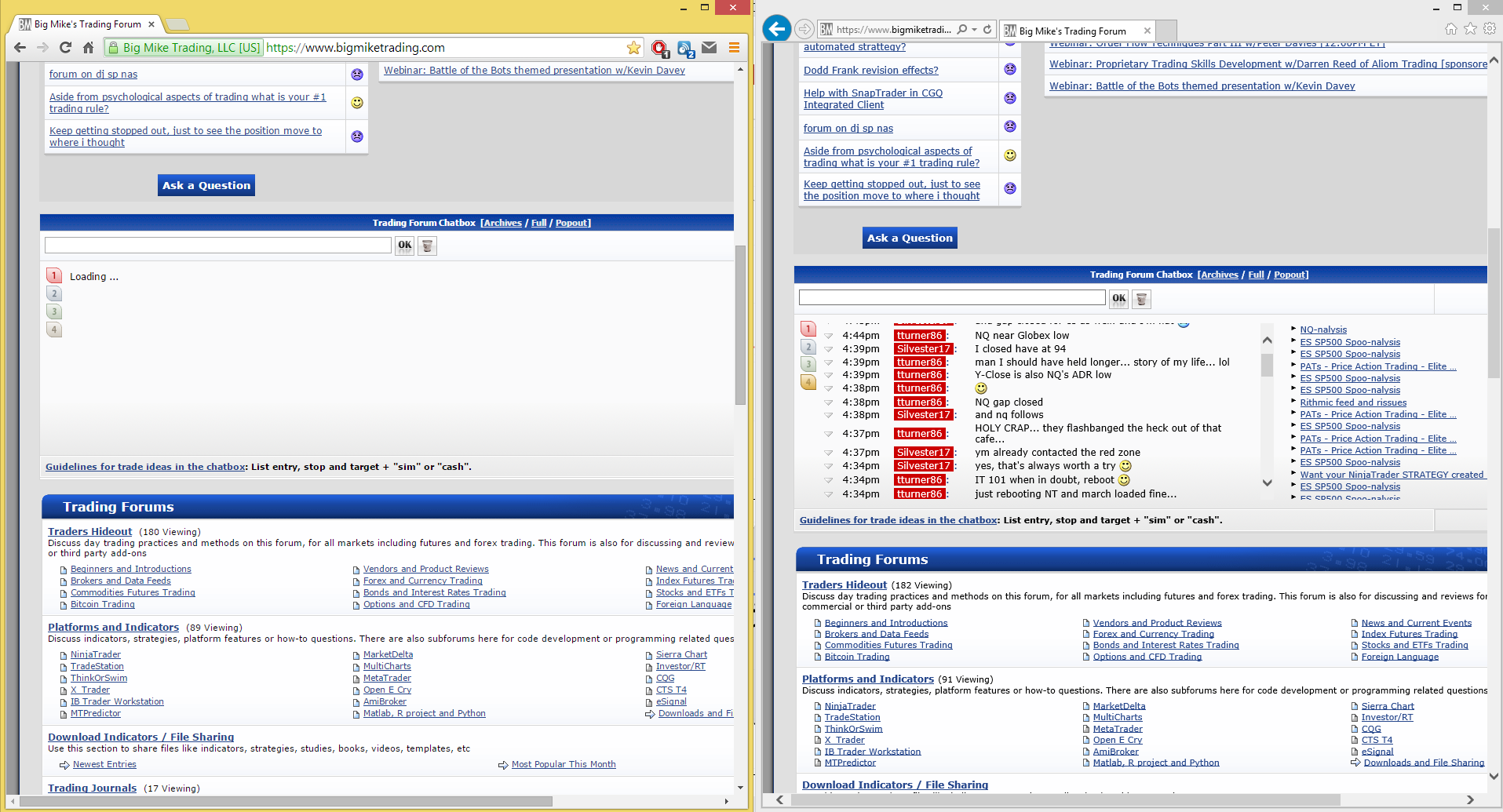Click 'Ask a Question' in Internet Explorer
Screen dimensions: 1503x812
(910, 238)
